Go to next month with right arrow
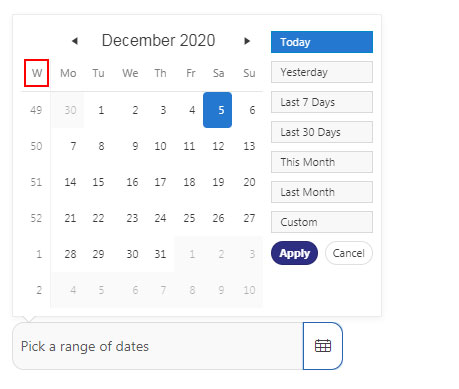This screenshot has width=459, height=389. pyautogui.click(x=247, y=41)
